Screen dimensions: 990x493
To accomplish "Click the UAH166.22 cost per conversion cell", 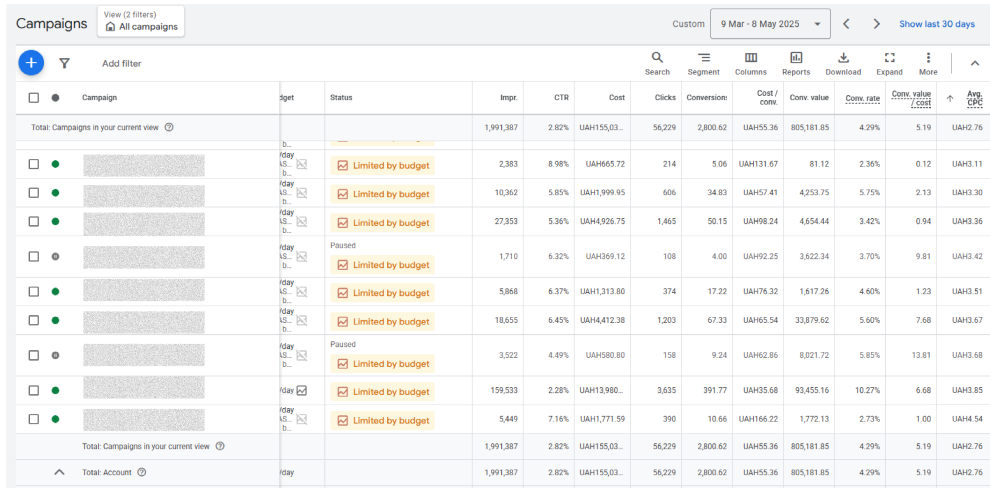I will click(x=758, y=419).
